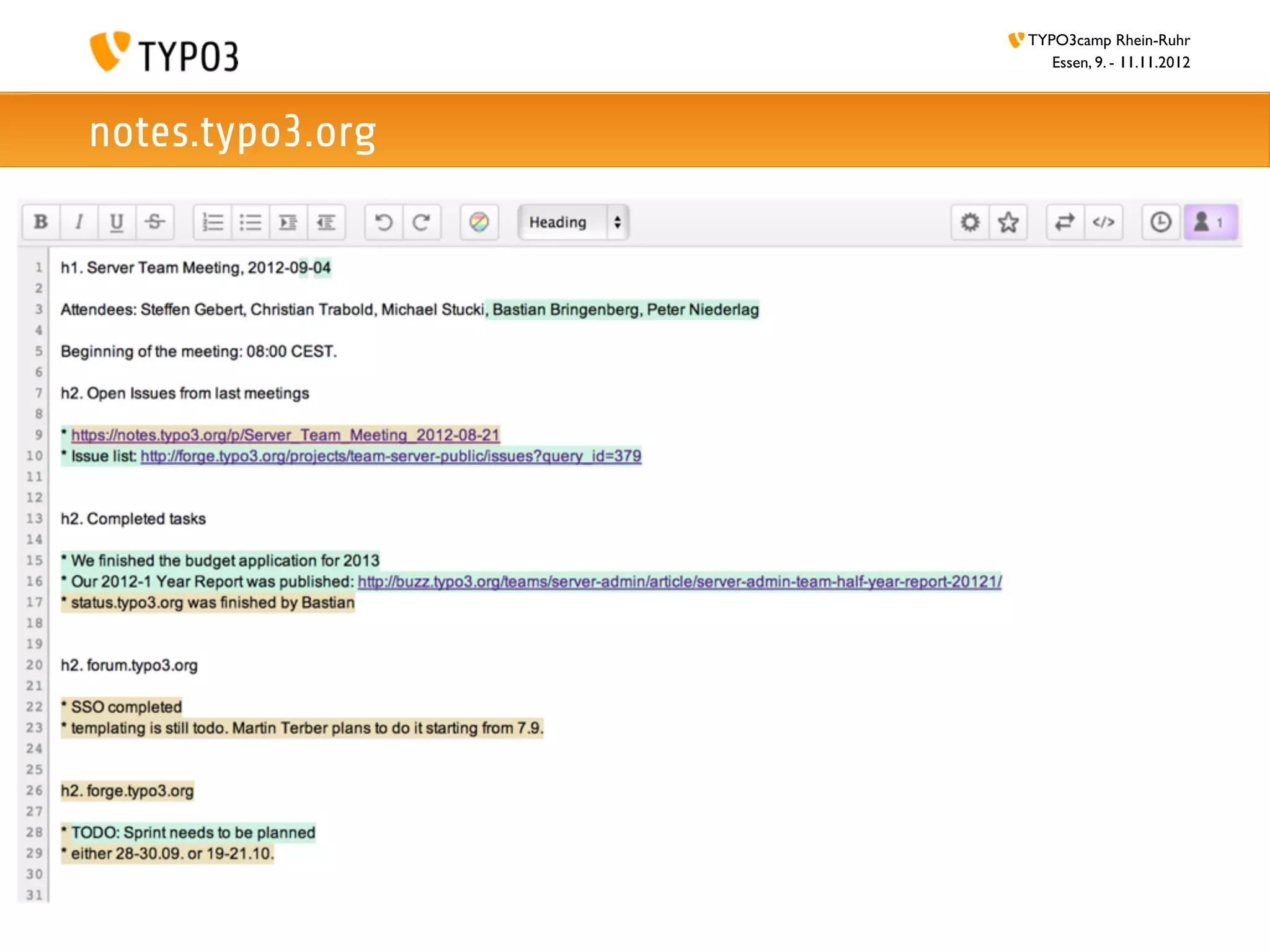Screen dimensions: 1270x952
Task: Click the undo arrow icon
Action: (x=384, y=222)
